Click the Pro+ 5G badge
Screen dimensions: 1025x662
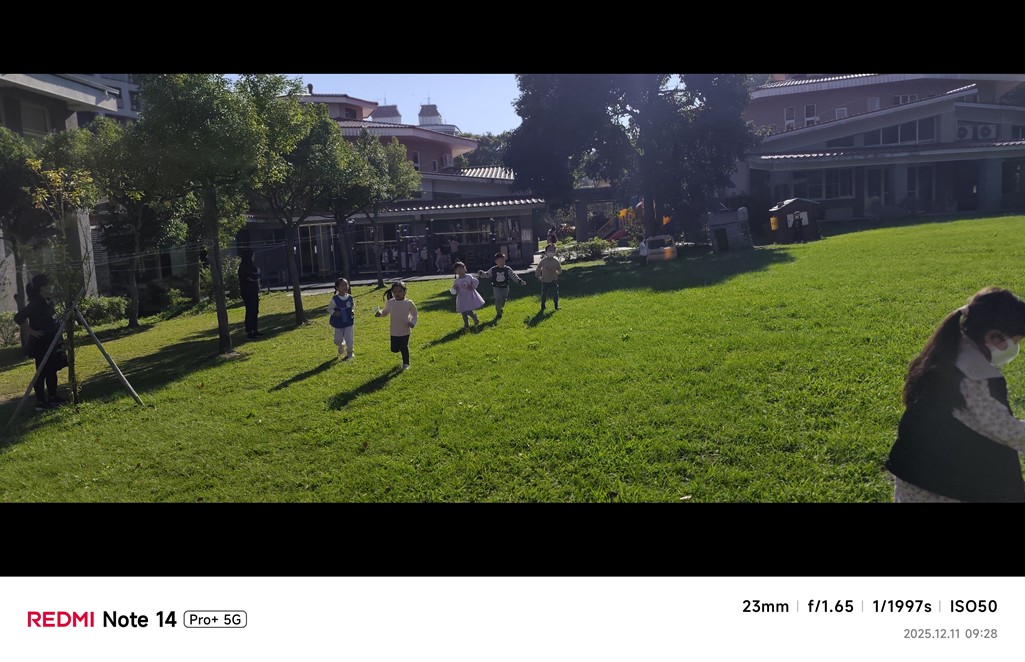tap(215, 620)
